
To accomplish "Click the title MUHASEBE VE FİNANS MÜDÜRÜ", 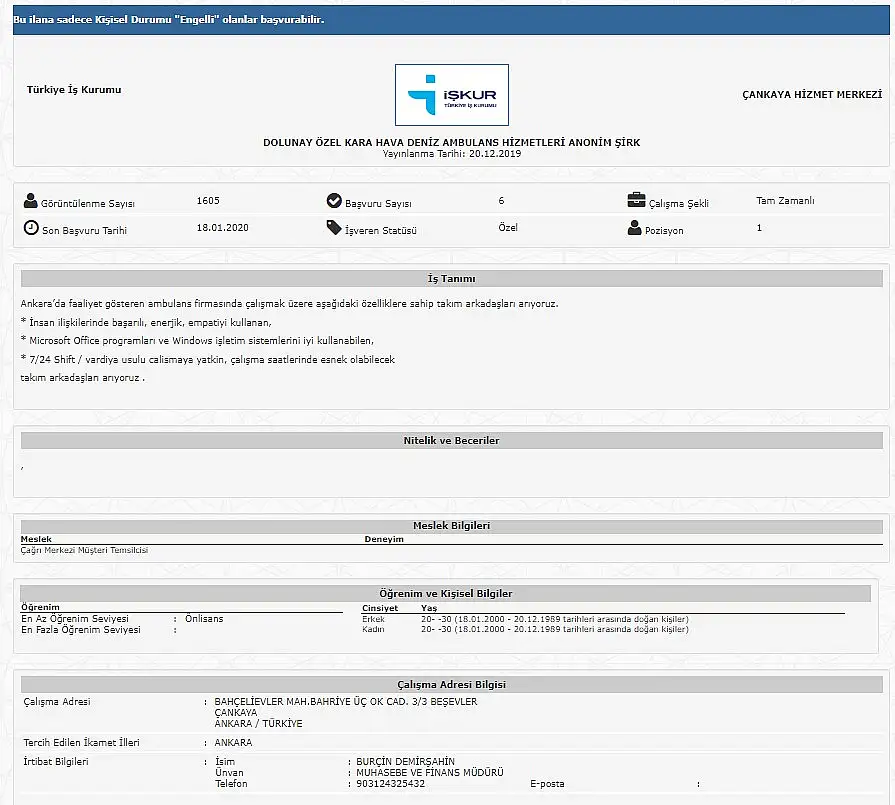I will [x=430, y=772].
